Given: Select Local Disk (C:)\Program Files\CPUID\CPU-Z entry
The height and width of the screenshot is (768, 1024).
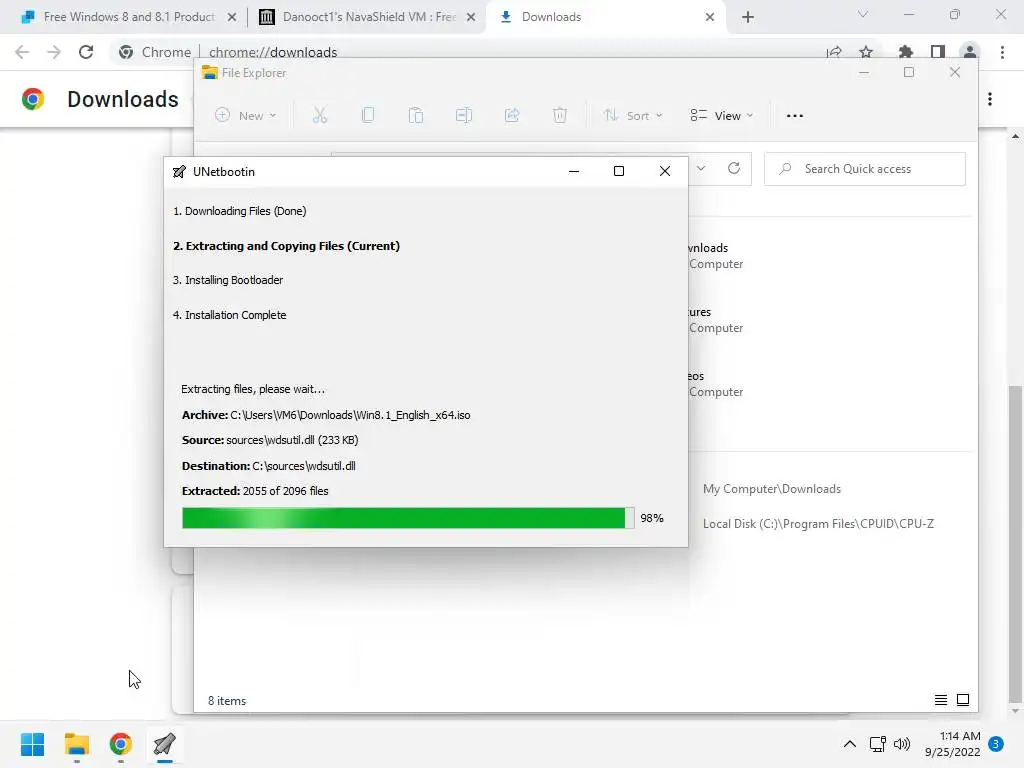Looking at the screenshot, I should pyautogui.click(x=818, y=524).
